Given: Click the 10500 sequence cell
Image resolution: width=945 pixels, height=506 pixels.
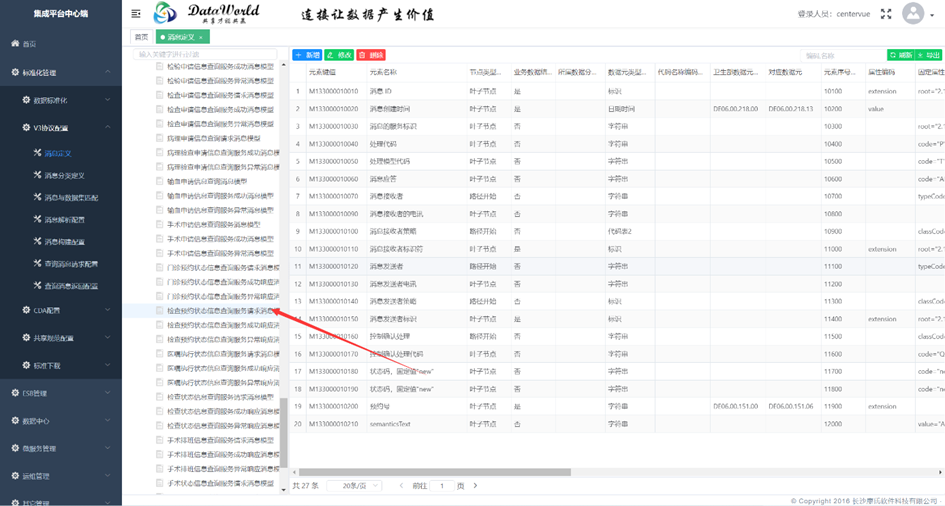Looking at the screenshot, I should pos(833,161).
